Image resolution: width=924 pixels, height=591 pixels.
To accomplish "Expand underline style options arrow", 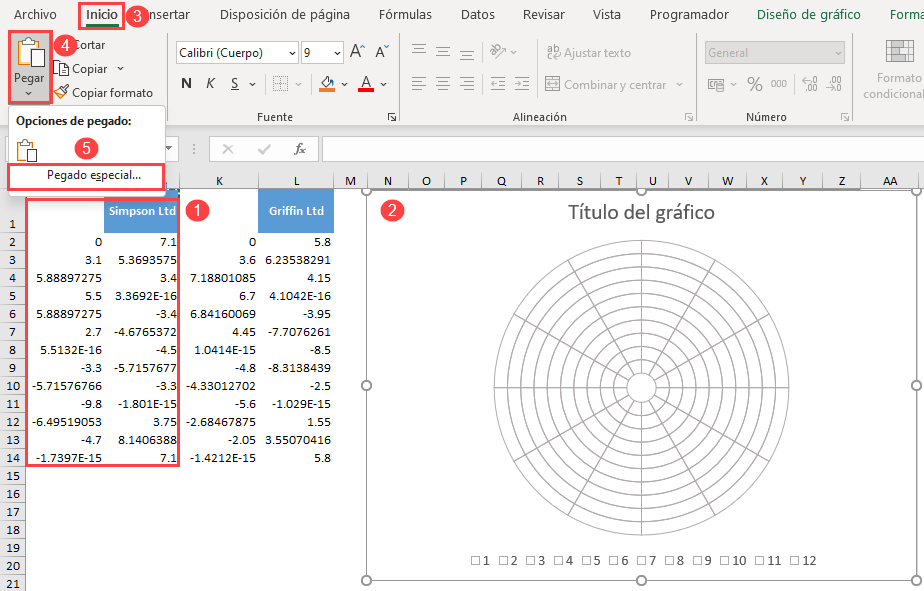I will click(x=252, y=84).
